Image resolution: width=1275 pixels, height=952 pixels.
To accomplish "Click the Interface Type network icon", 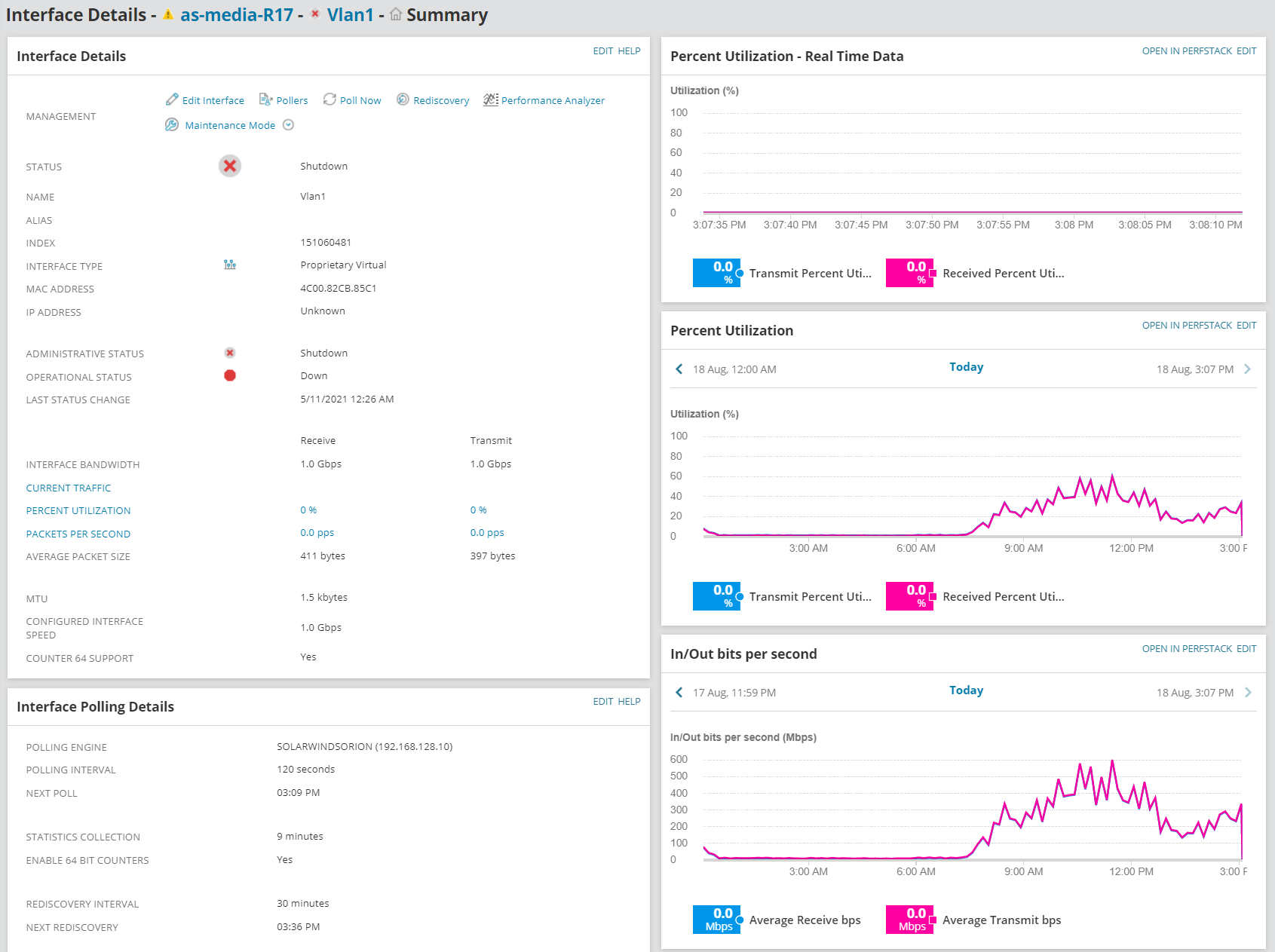I will [x=230, y=265].
